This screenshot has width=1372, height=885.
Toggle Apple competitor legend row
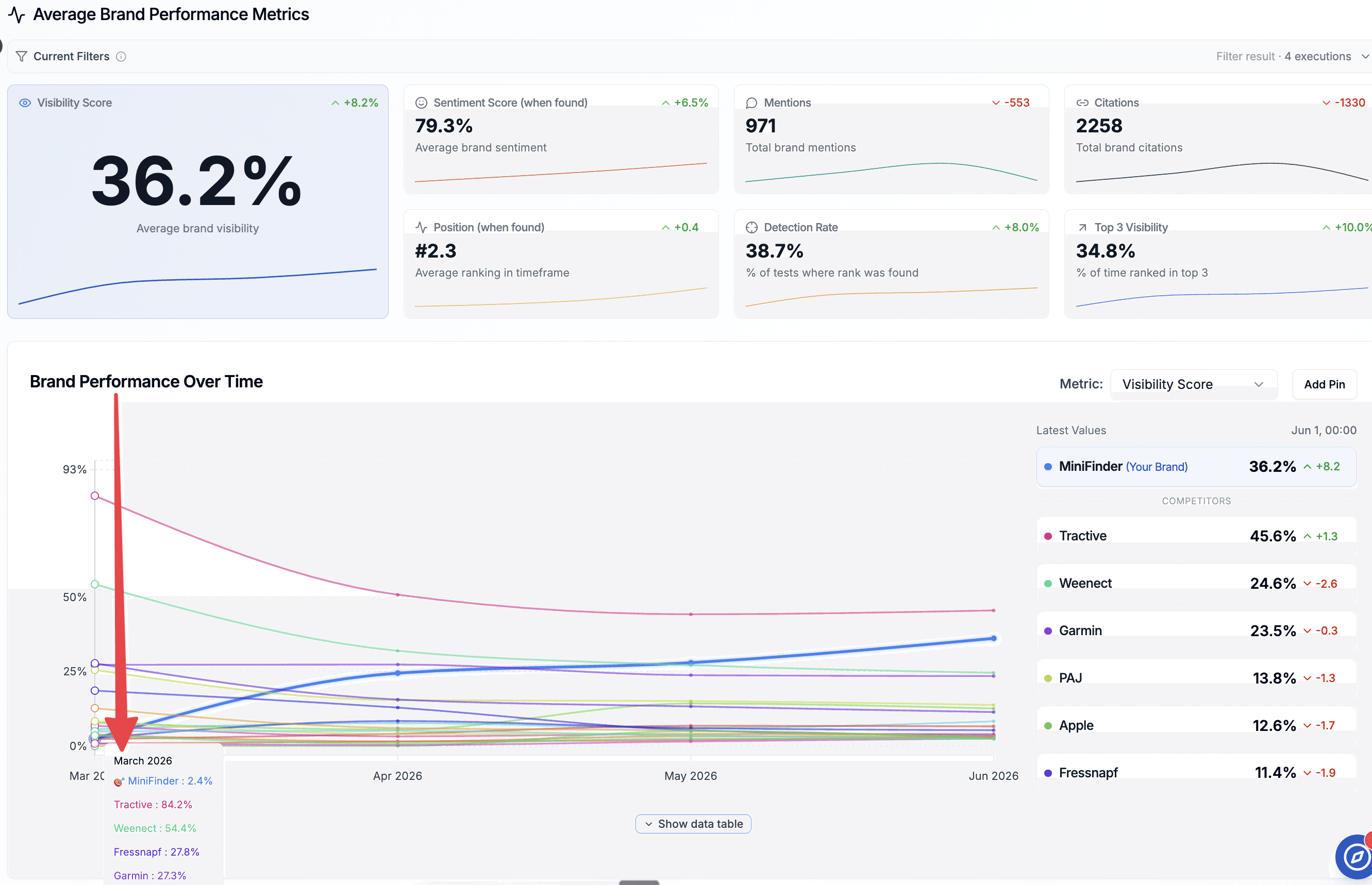tap(1196, 726)
